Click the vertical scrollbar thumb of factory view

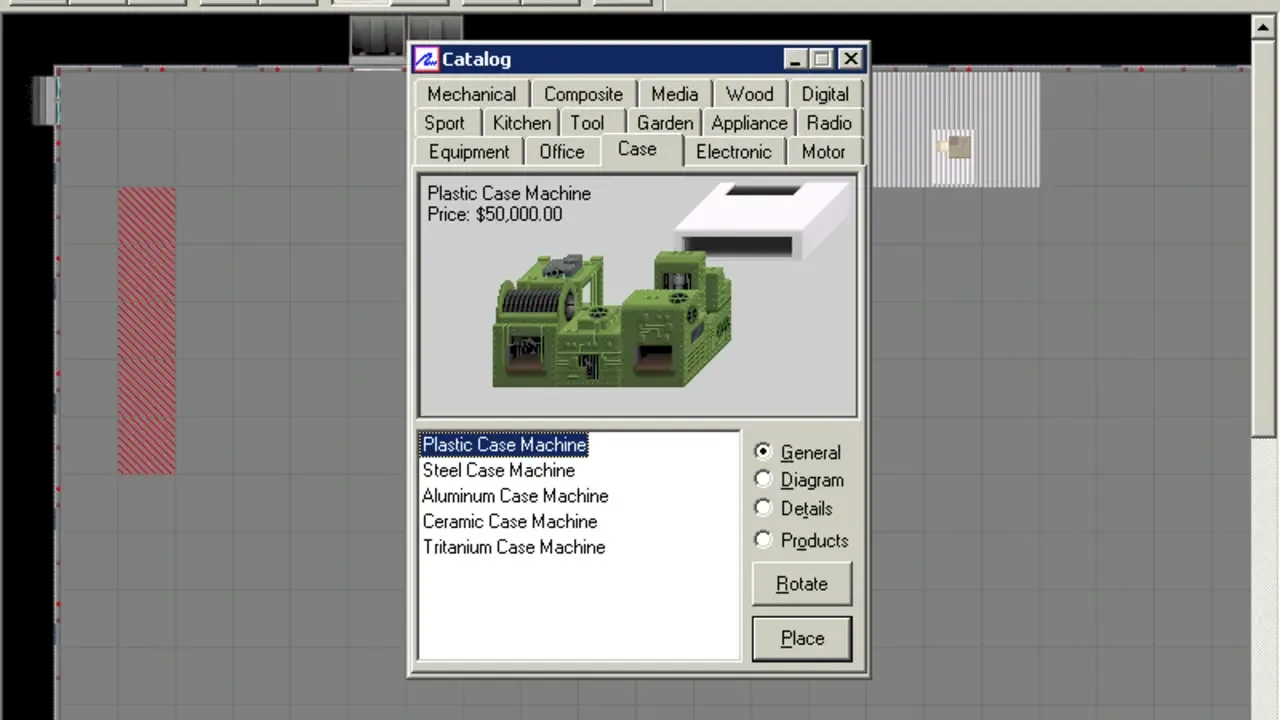(1263, 238)
